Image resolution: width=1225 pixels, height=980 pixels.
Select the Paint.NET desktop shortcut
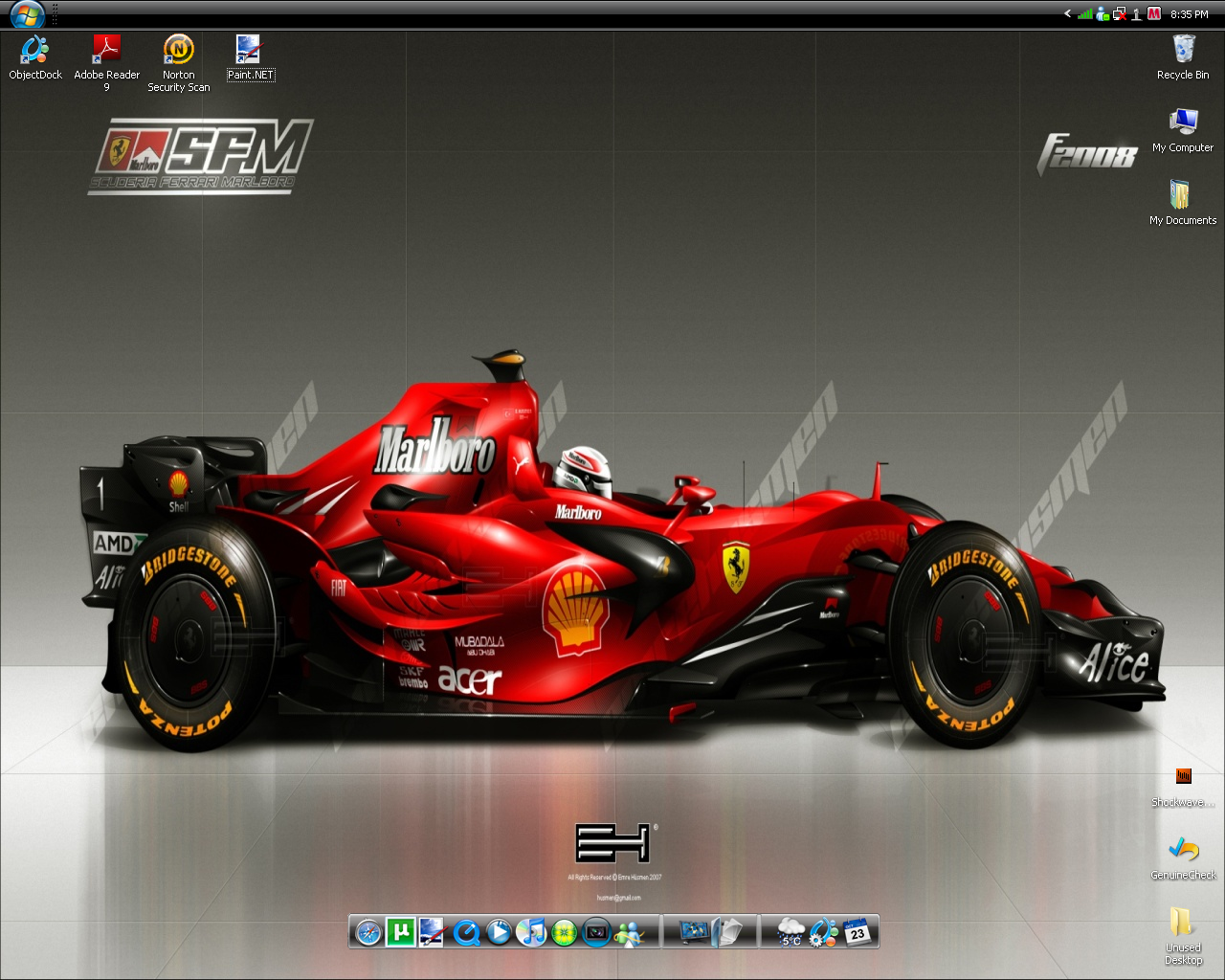251,57
